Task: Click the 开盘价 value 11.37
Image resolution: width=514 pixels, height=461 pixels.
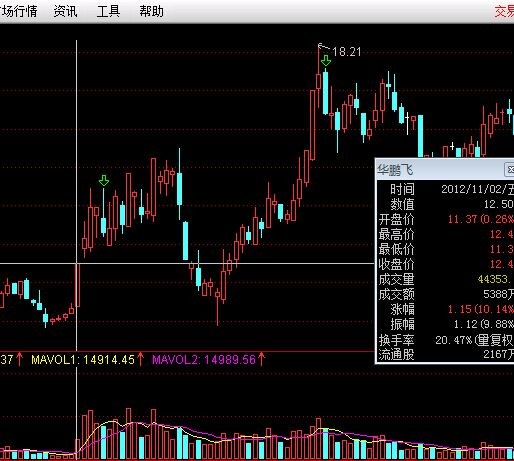Action: [462, 219]
